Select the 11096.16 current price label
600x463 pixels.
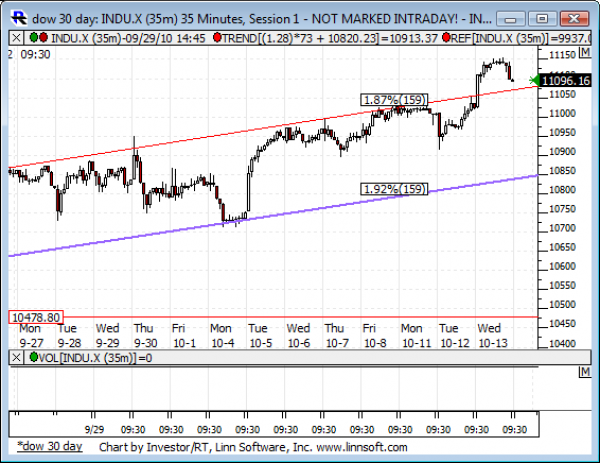(566, 81)
